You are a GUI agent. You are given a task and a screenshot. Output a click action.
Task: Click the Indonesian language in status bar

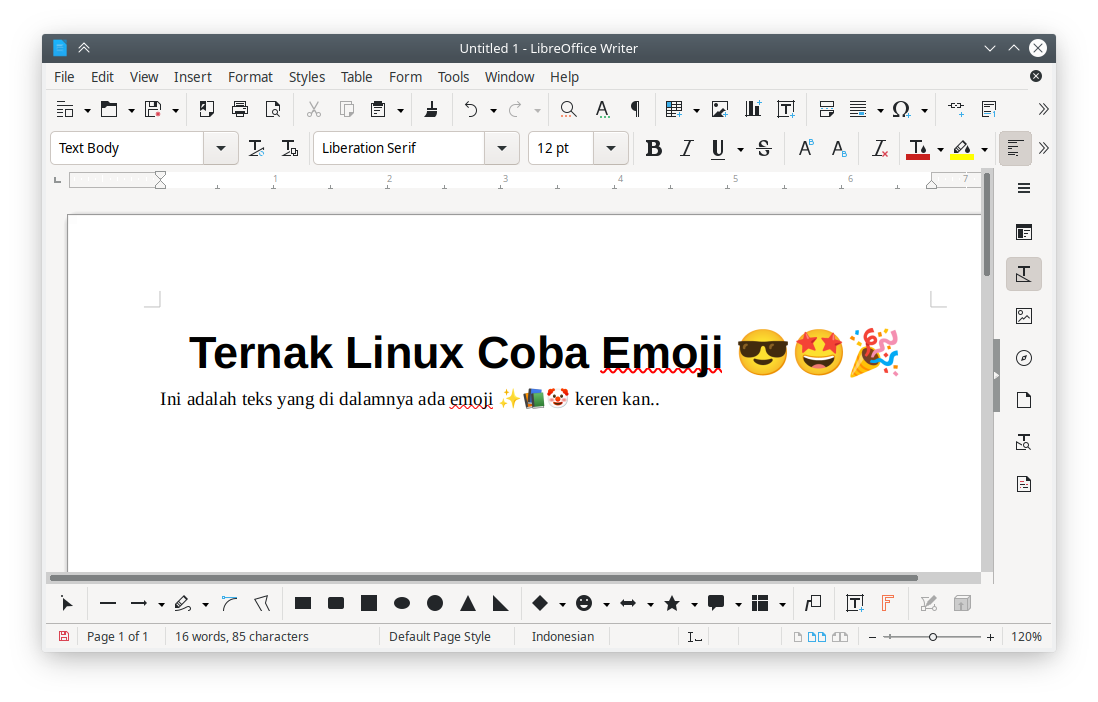(562, 636)
